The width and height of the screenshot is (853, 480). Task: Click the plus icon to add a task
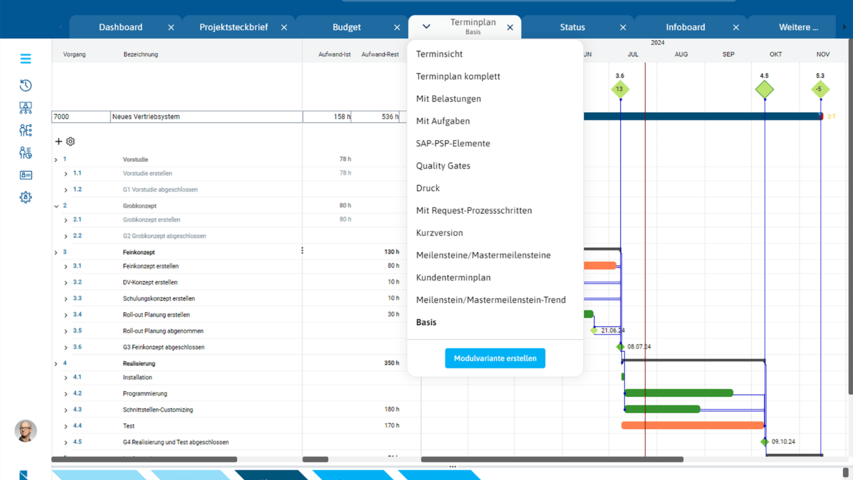(58, 142)
